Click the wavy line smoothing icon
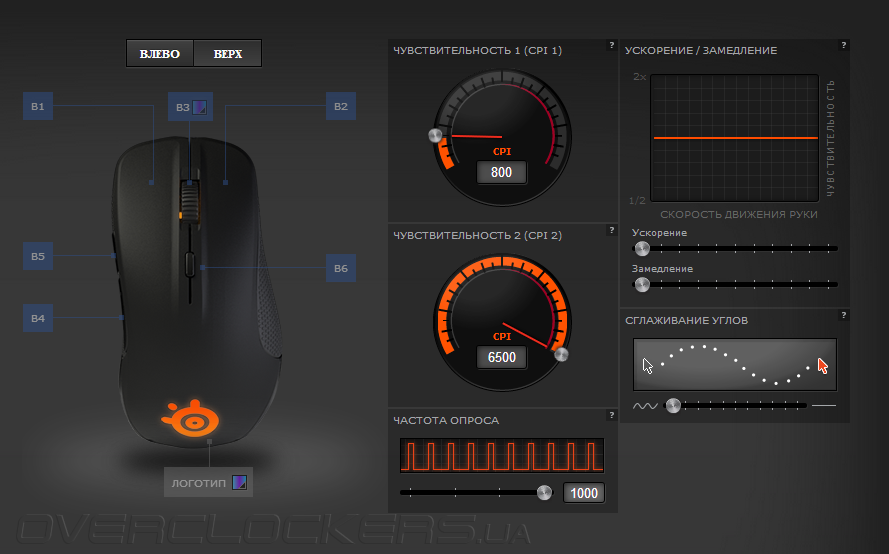The width and height of the screenshot is (889, 554). [x=645, y=406]
